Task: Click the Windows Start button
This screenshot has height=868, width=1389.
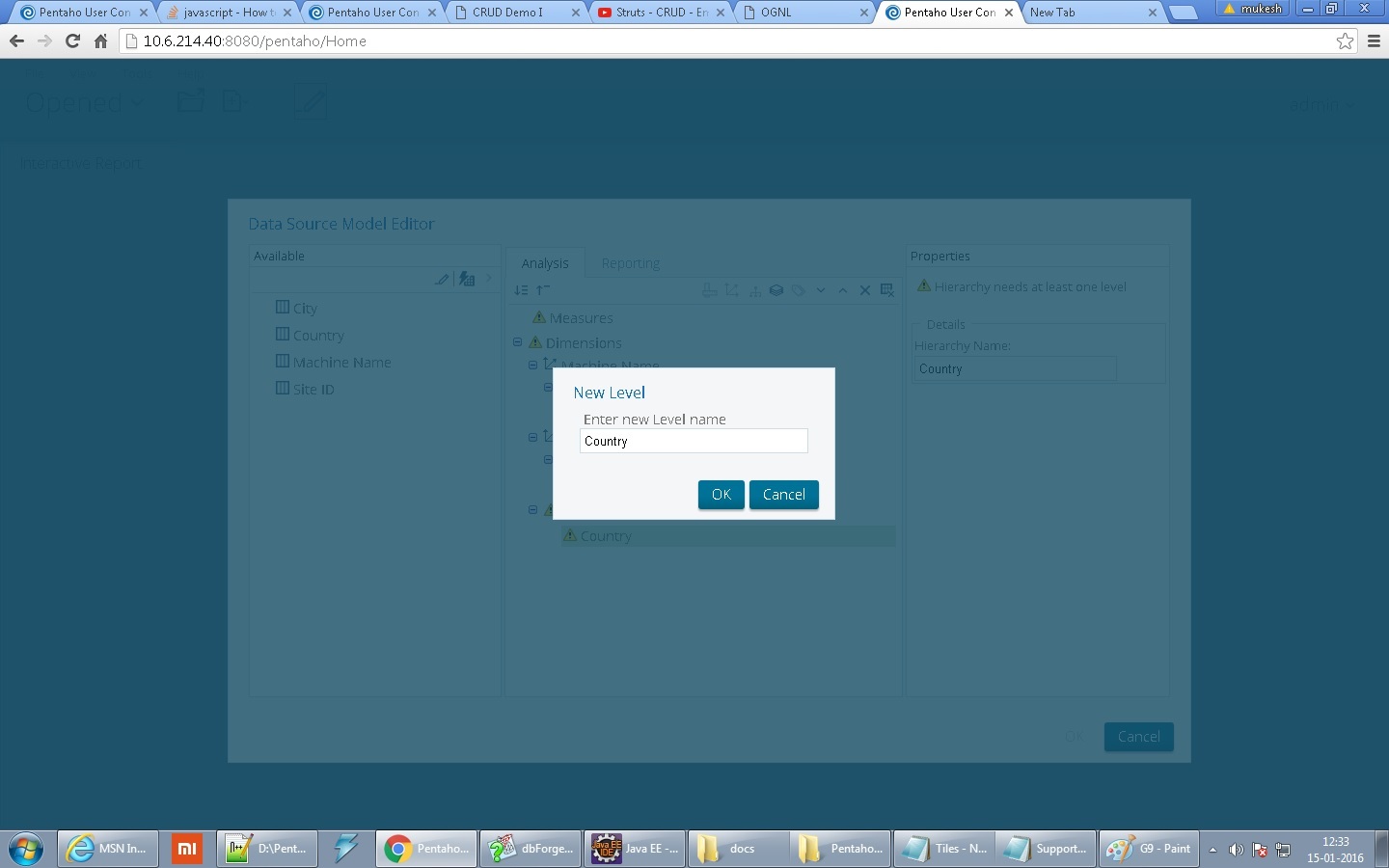Action: tap(26, 849)
